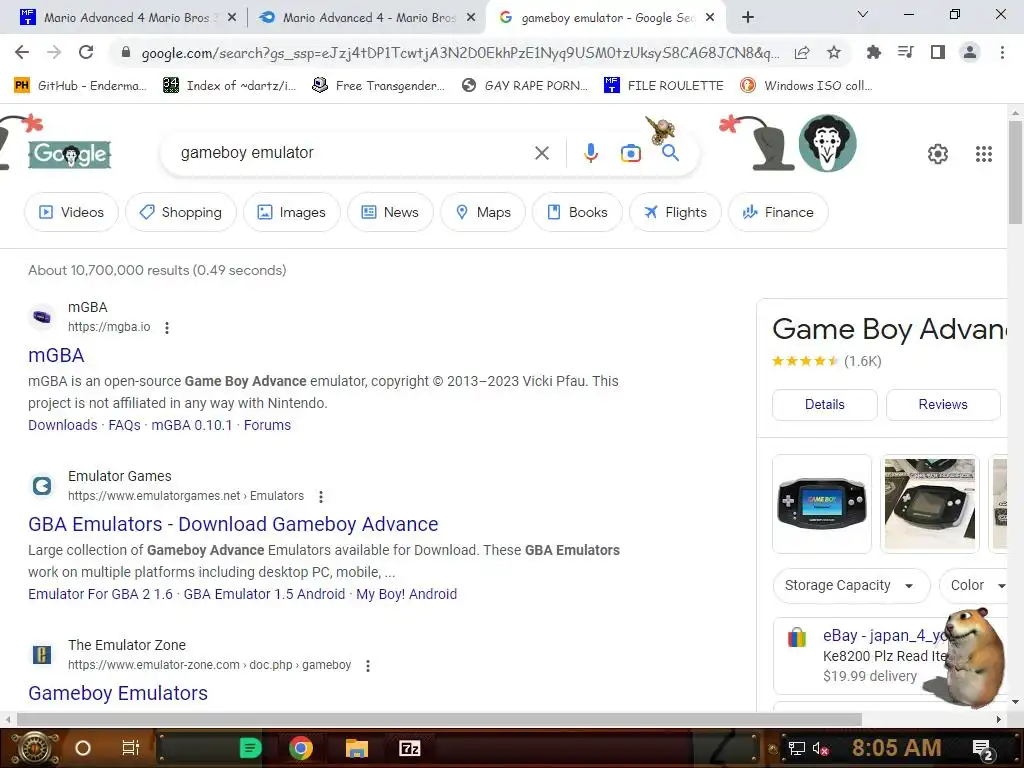Open the notification center in tray
1024x768 pixels.
[x=982, y=748]
